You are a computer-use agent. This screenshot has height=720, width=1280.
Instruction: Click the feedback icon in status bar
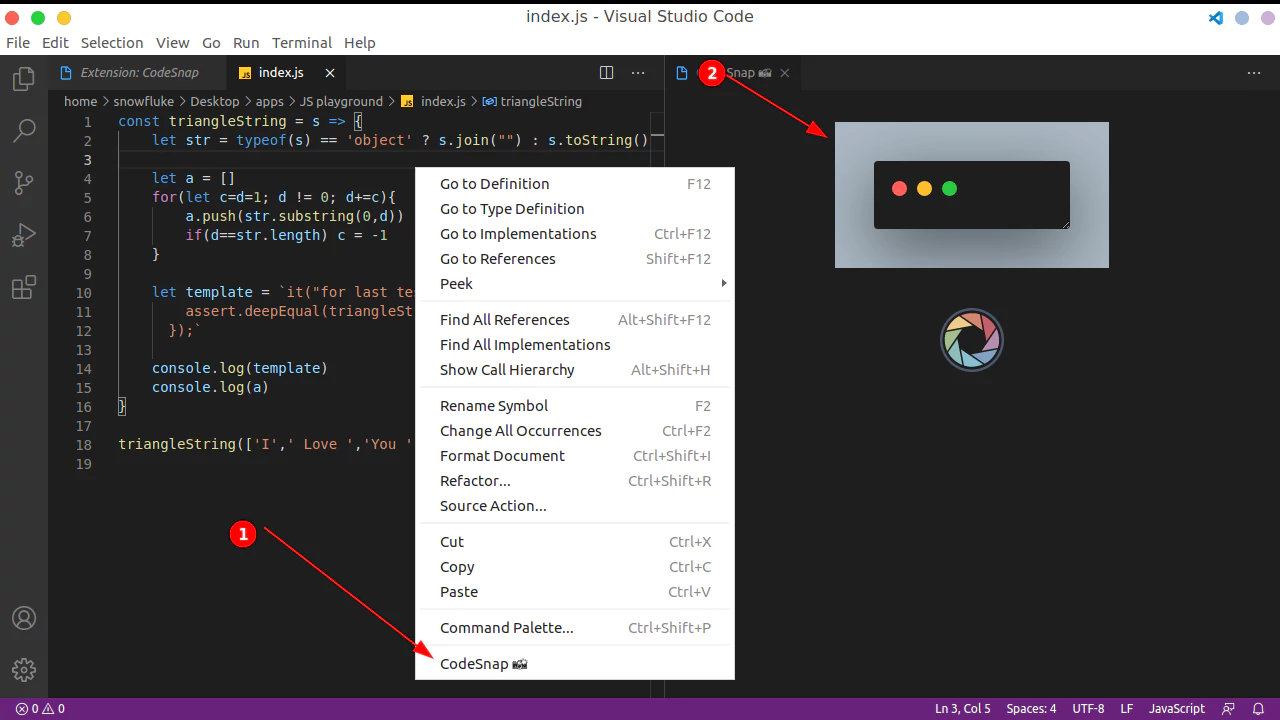1229,709
